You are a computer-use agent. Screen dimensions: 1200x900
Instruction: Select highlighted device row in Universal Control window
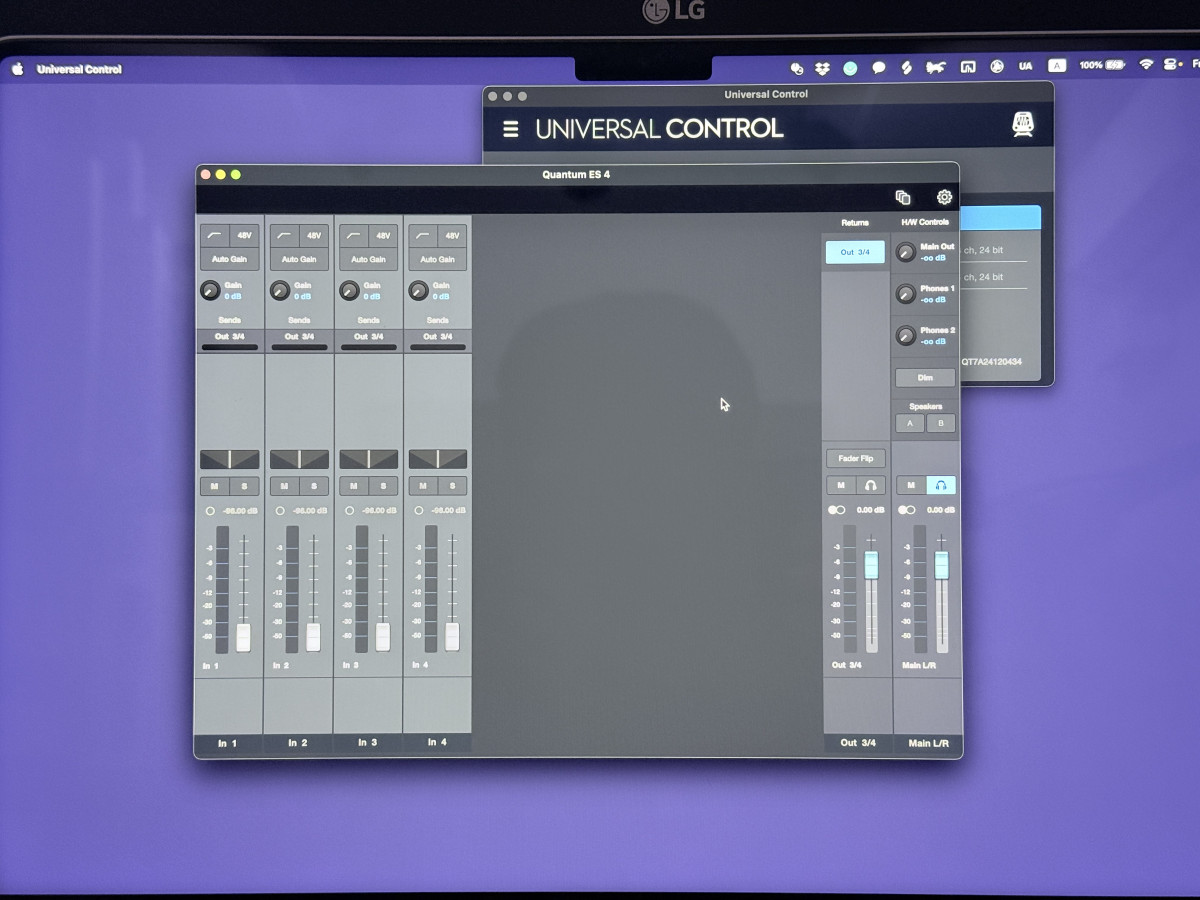(1000, 218)
